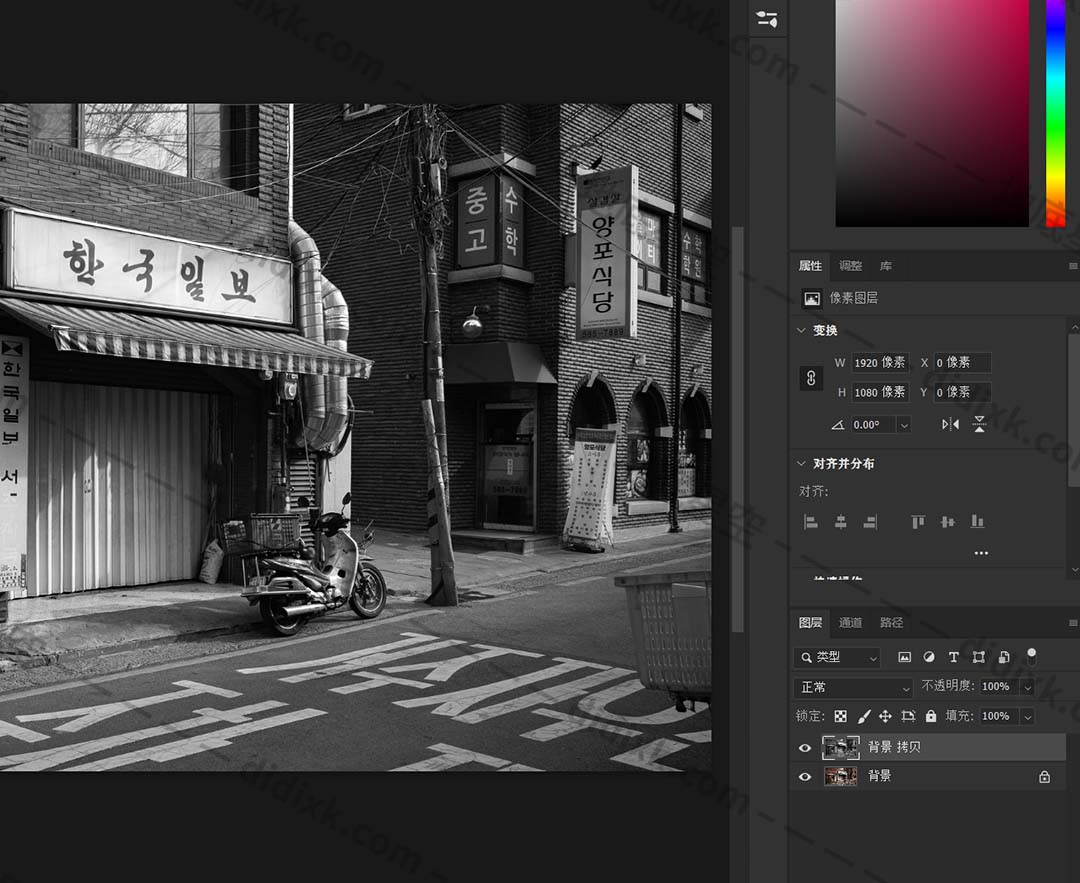The image size is (1080, 883).
Task: Click the rotation angle icon
Action: [x=838, y=425]
